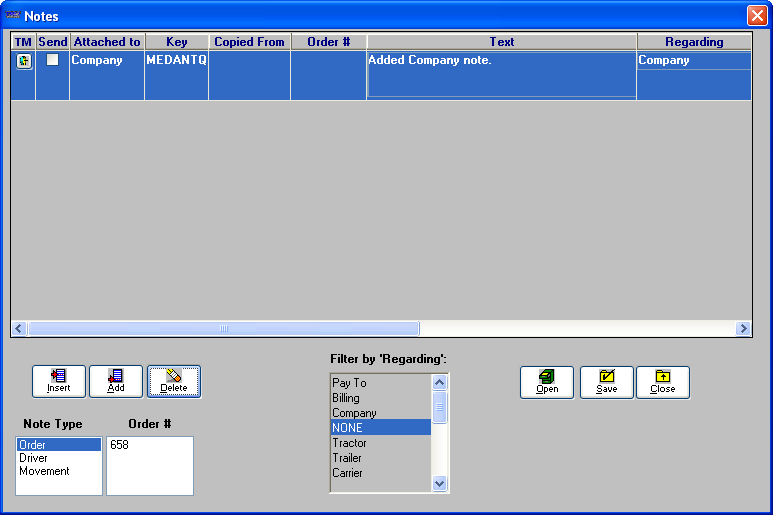Click the Add note button
The image size is (773, 515).
116,381
